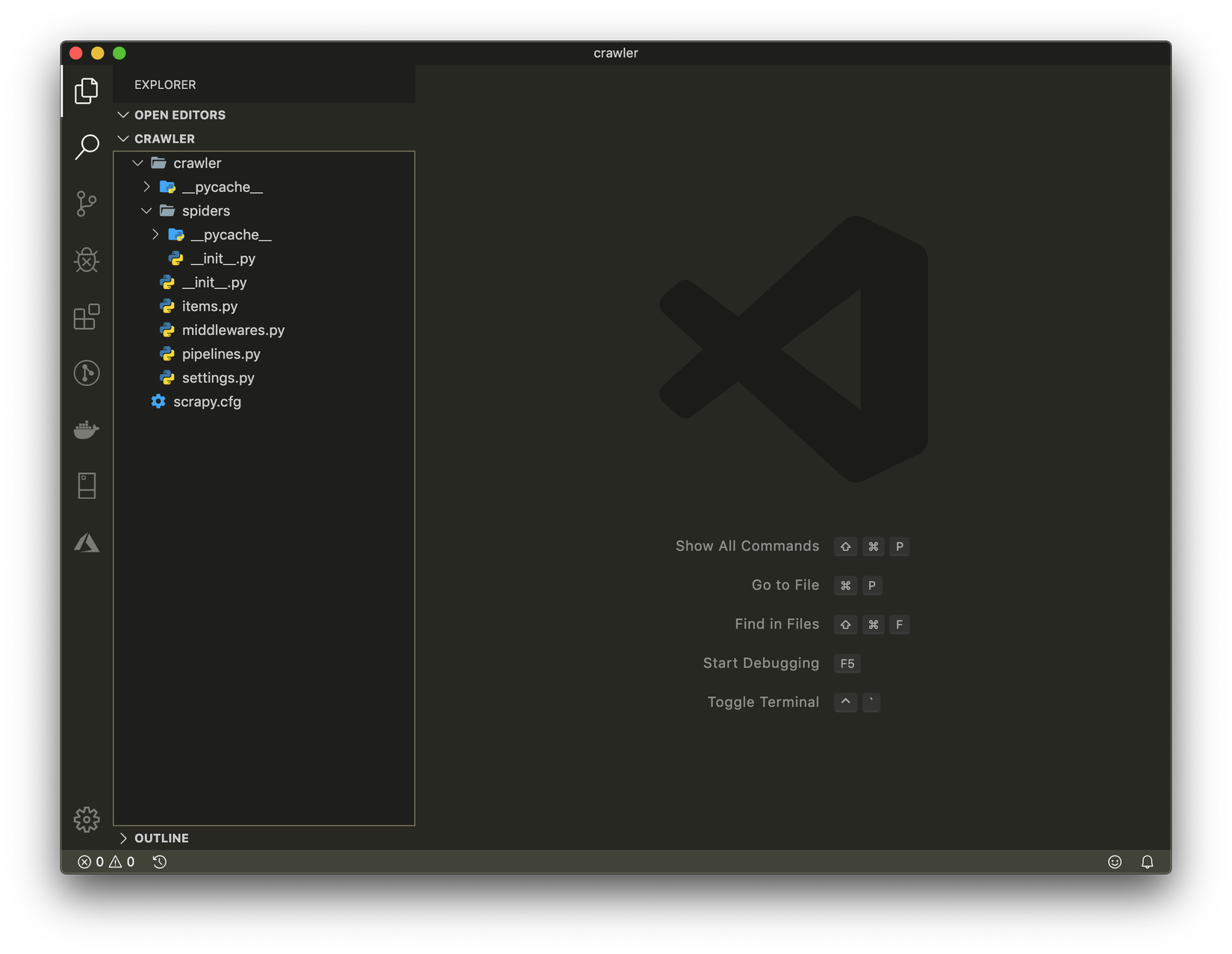
Task: Open the Docker panel icon
Action: [87, 430]
